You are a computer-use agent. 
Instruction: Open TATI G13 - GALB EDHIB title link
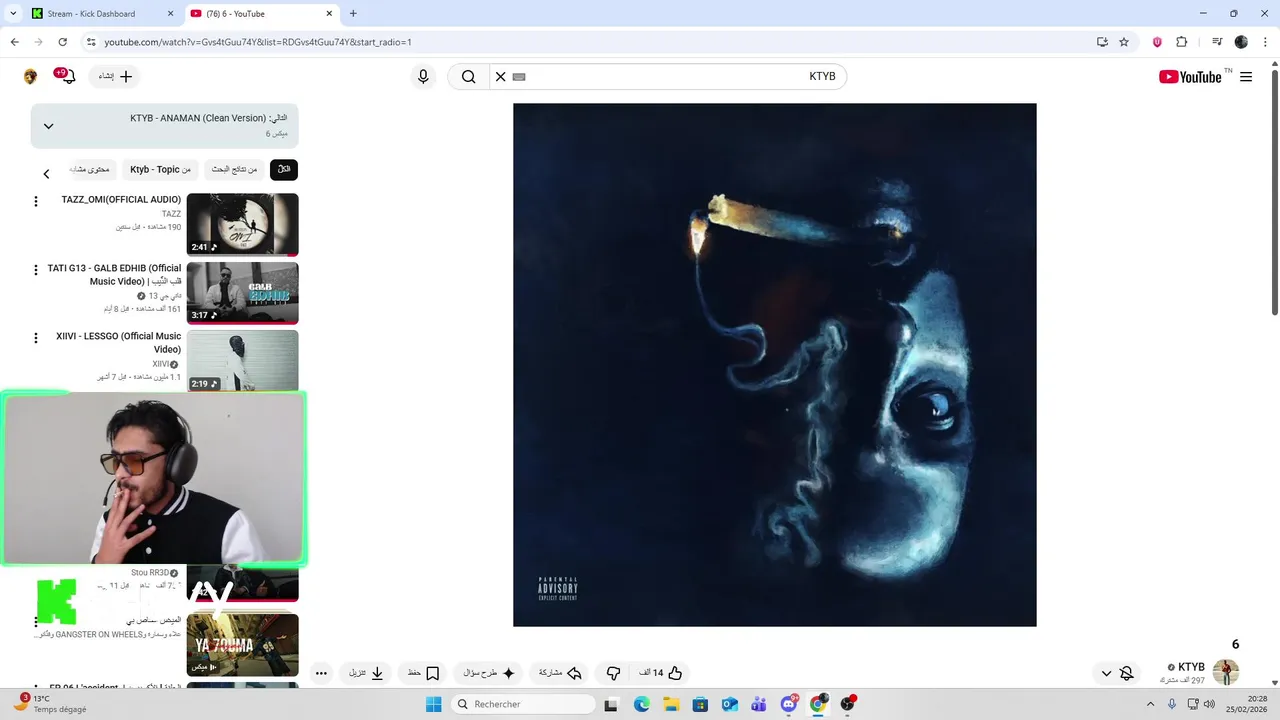[x=114, y=275]
